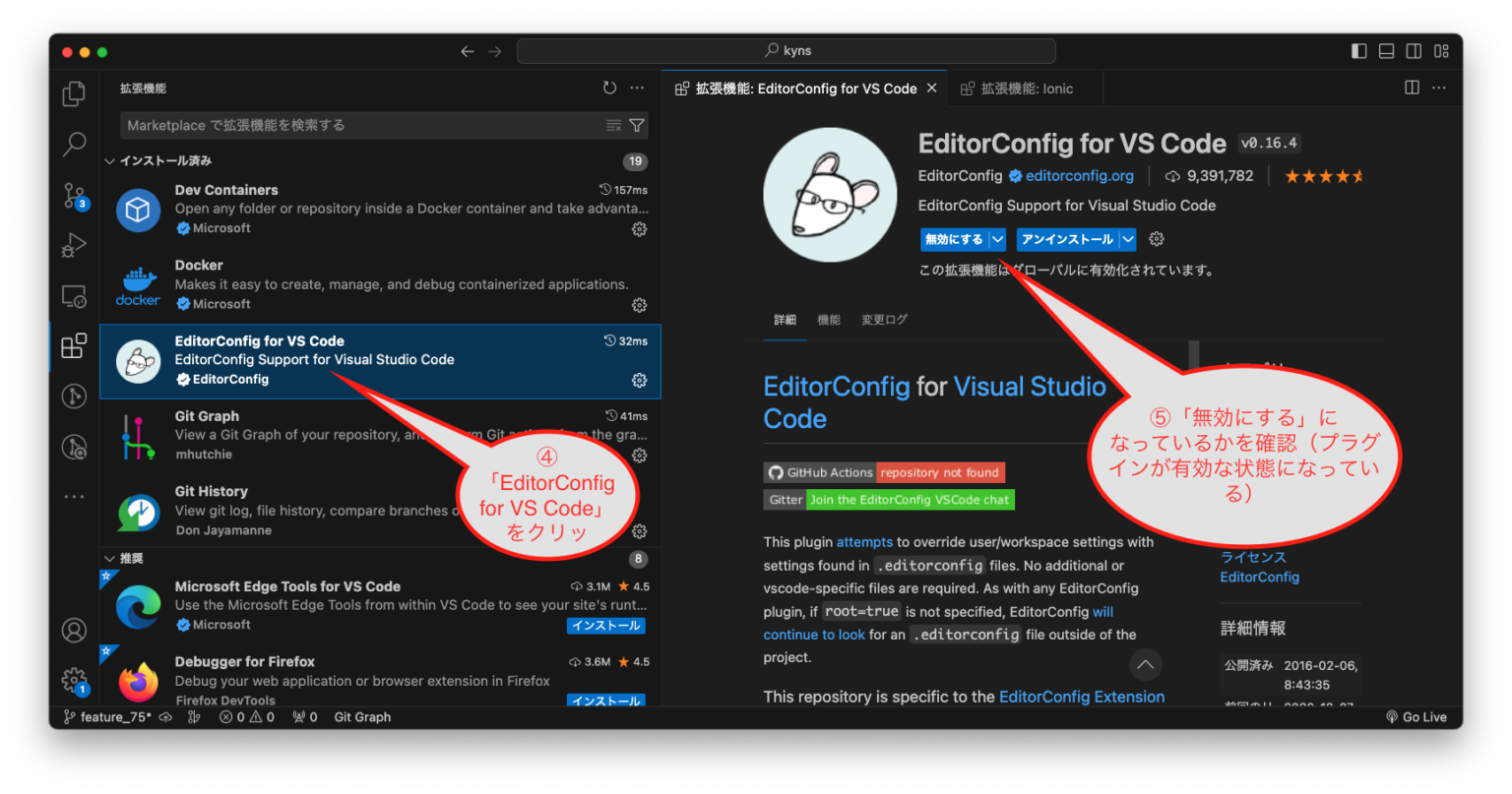This screenshot has width=1512, height=794.
Task: Open errors and warnings count in status bar
Action: (247, 717)
